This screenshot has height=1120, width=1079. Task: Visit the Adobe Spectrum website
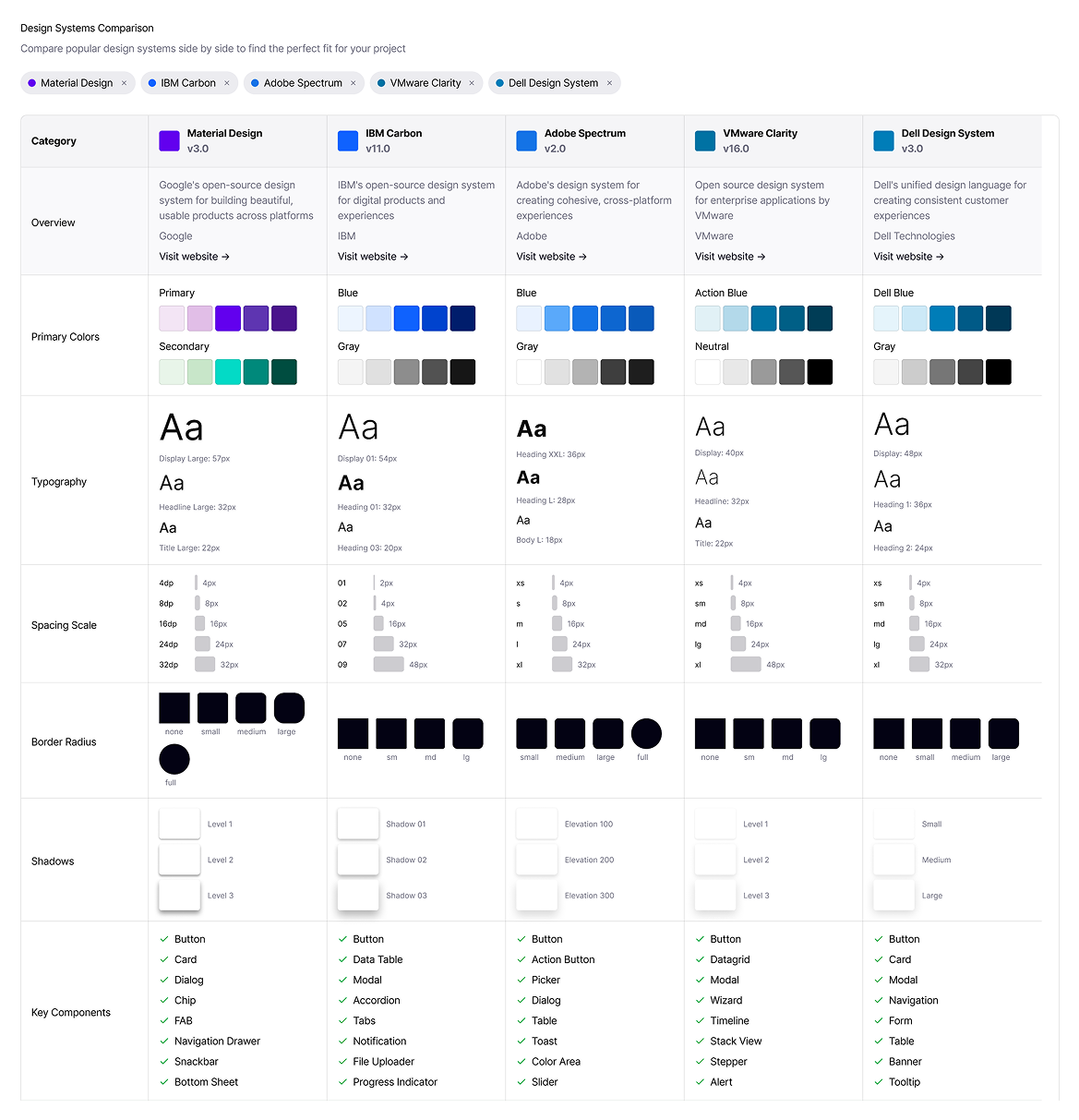[x=551, y=257]
